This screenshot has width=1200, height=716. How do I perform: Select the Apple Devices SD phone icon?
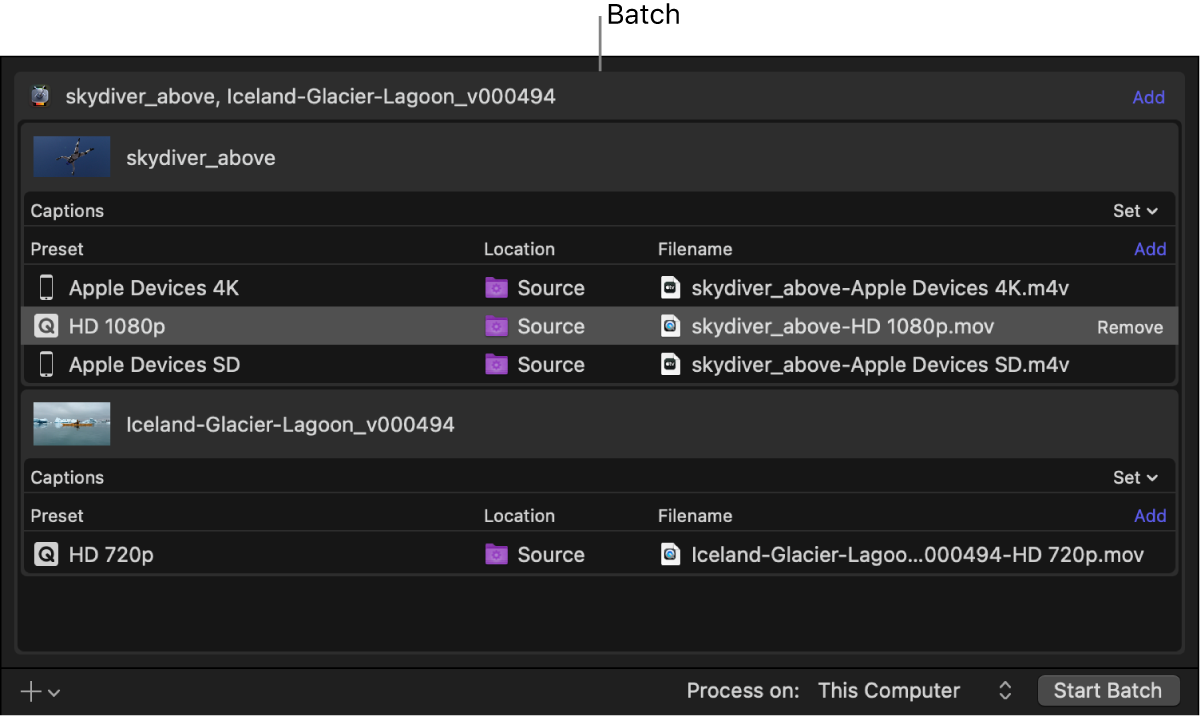(46, 364)
